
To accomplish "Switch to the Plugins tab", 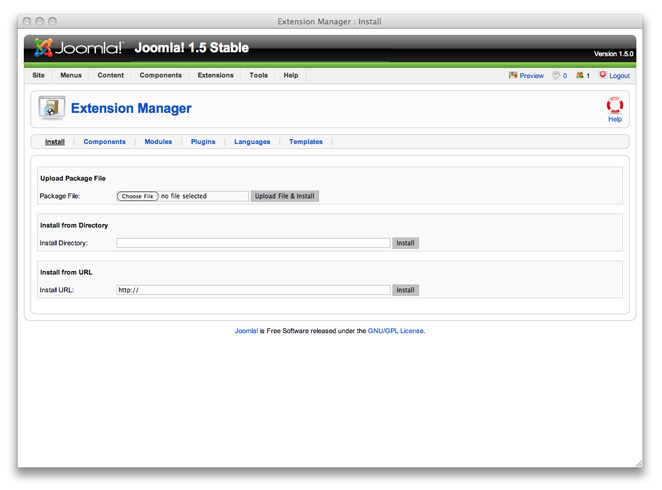I will tap(203, 142).
